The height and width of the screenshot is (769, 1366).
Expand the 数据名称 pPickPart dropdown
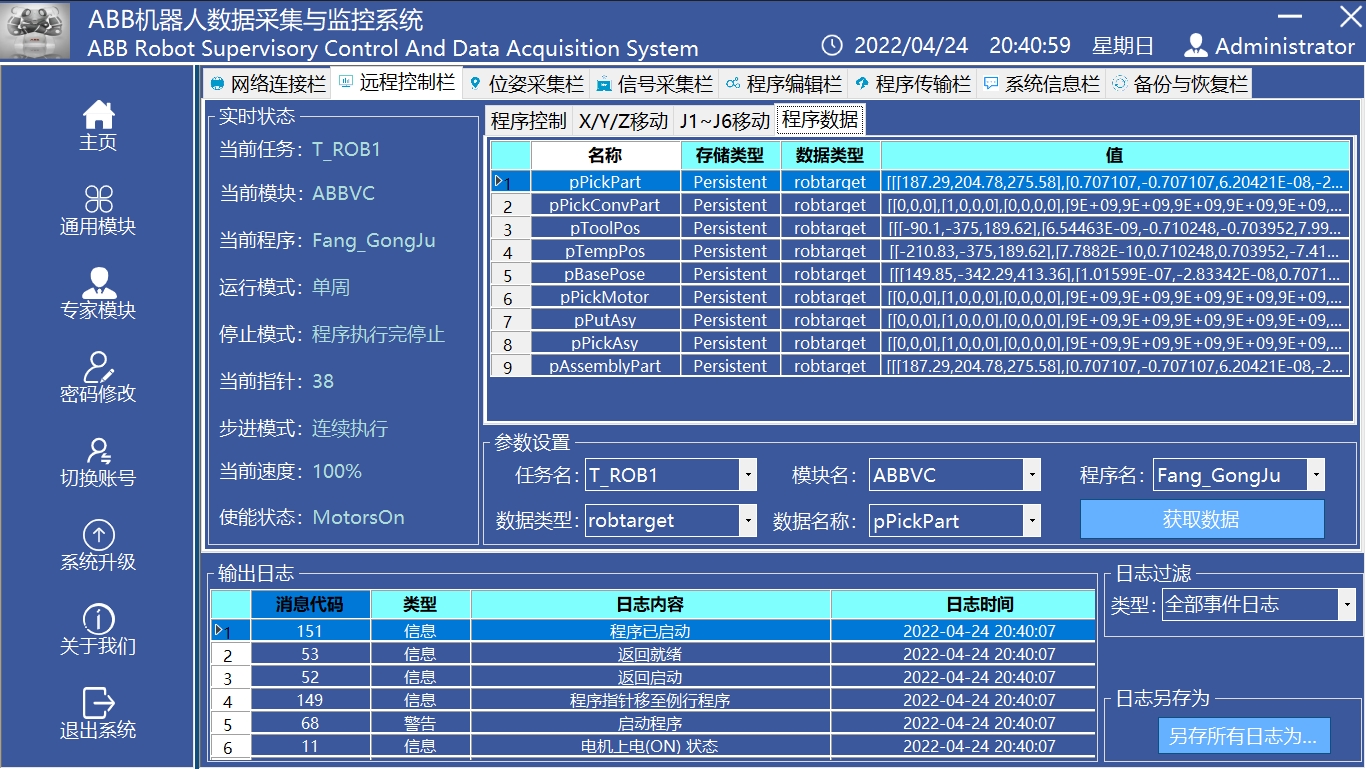tap(1032, 520)
